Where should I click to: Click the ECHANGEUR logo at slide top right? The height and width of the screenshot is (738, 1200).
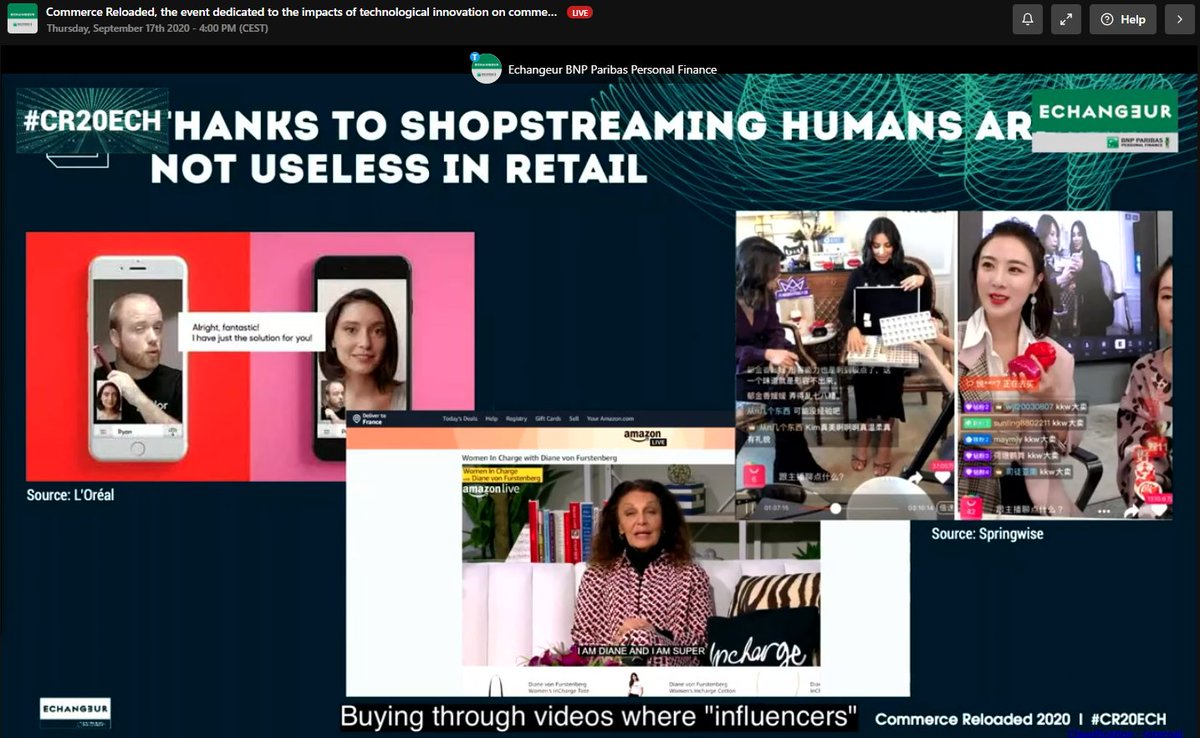tap(1104, 121)
